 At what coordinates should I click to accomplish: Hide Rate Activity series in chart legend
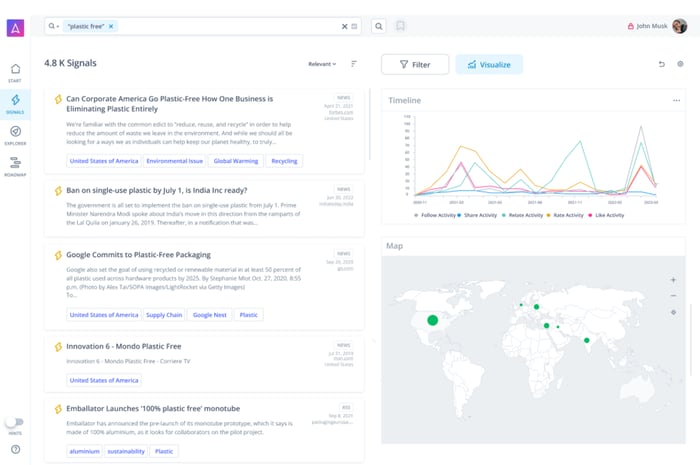[x=568, y=215]
